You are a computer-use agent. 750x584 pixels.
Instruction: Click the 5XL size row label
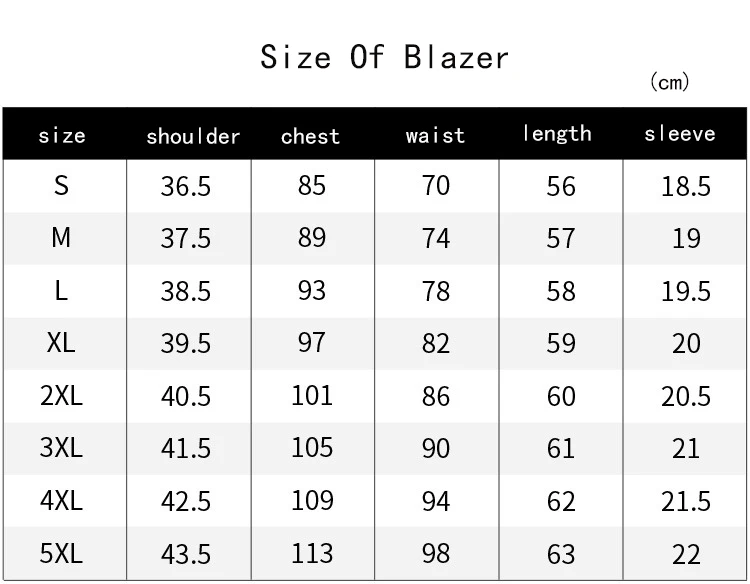pyautogui.click(x=61, y=553)
